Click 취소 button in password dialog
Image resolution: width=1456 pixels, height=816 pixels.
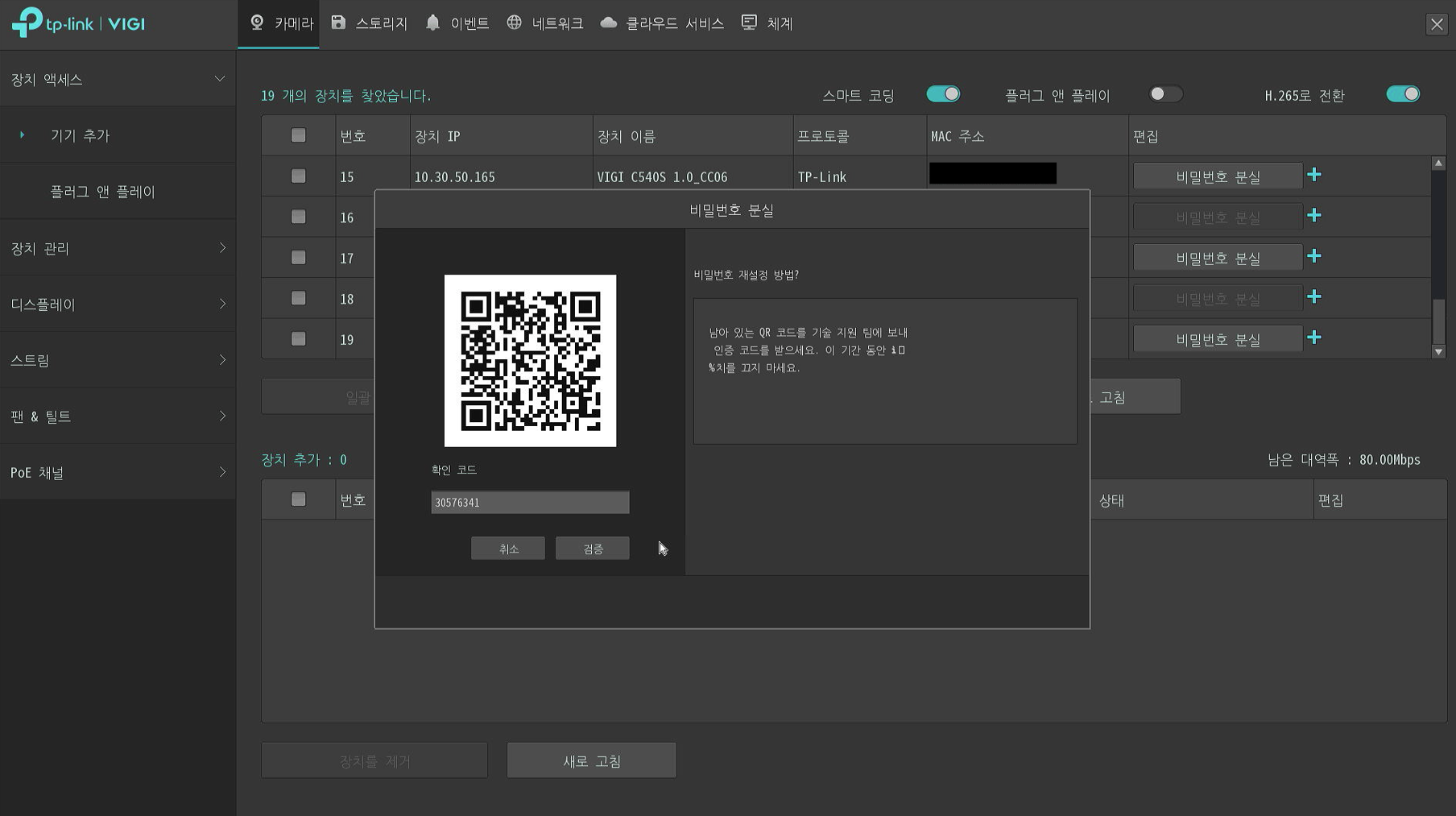[x=508, y=549]
